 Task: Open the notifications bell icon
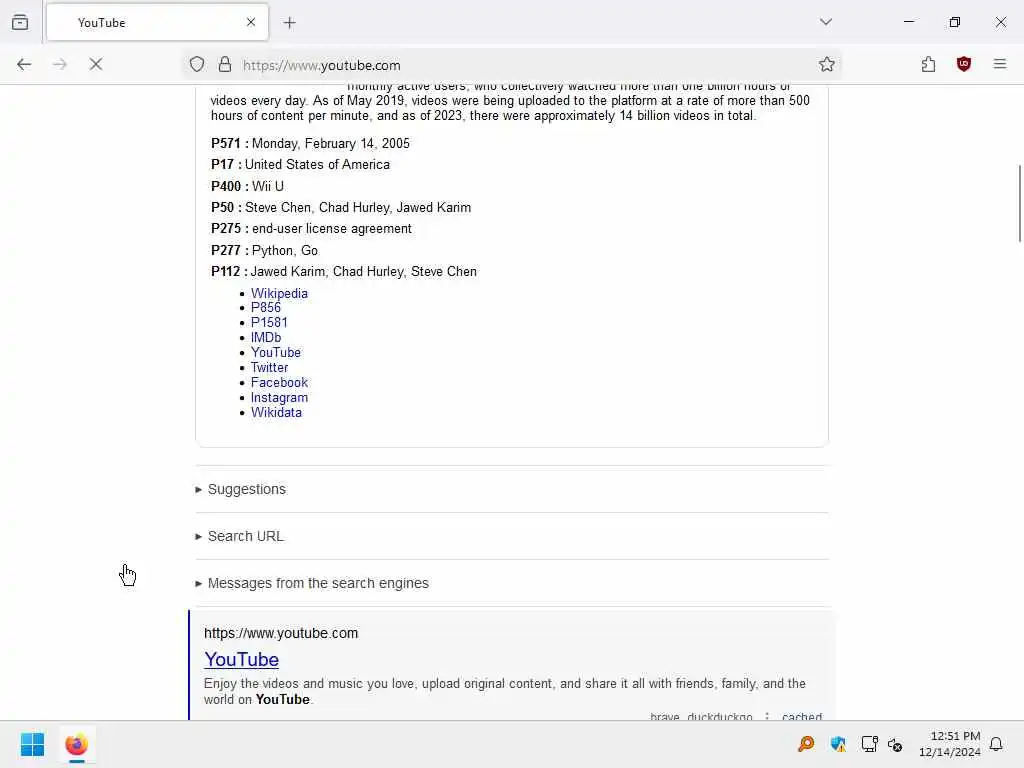[996, 744]
